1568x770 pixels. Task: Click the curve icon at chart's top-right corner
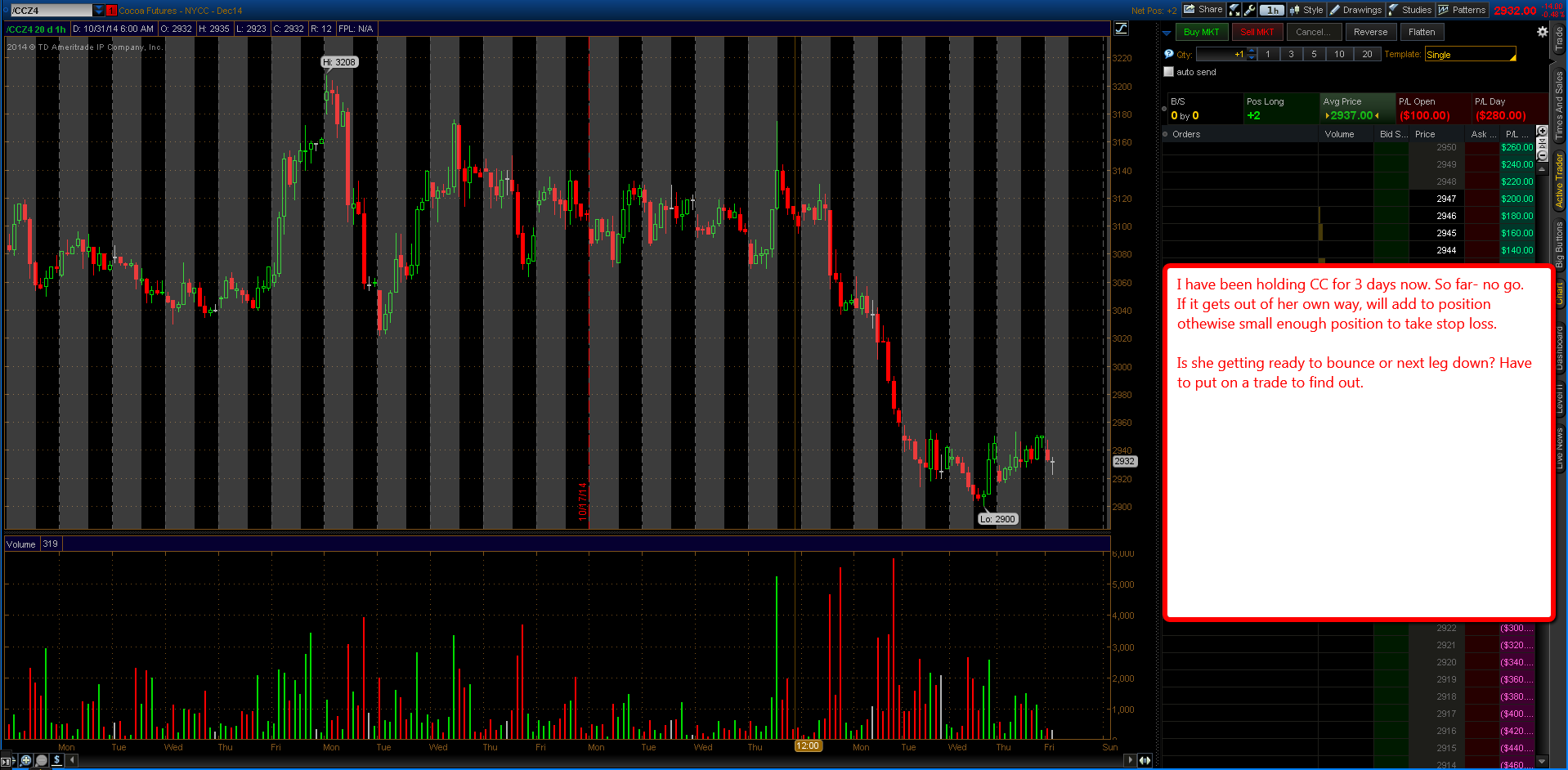click(1122, 29)
